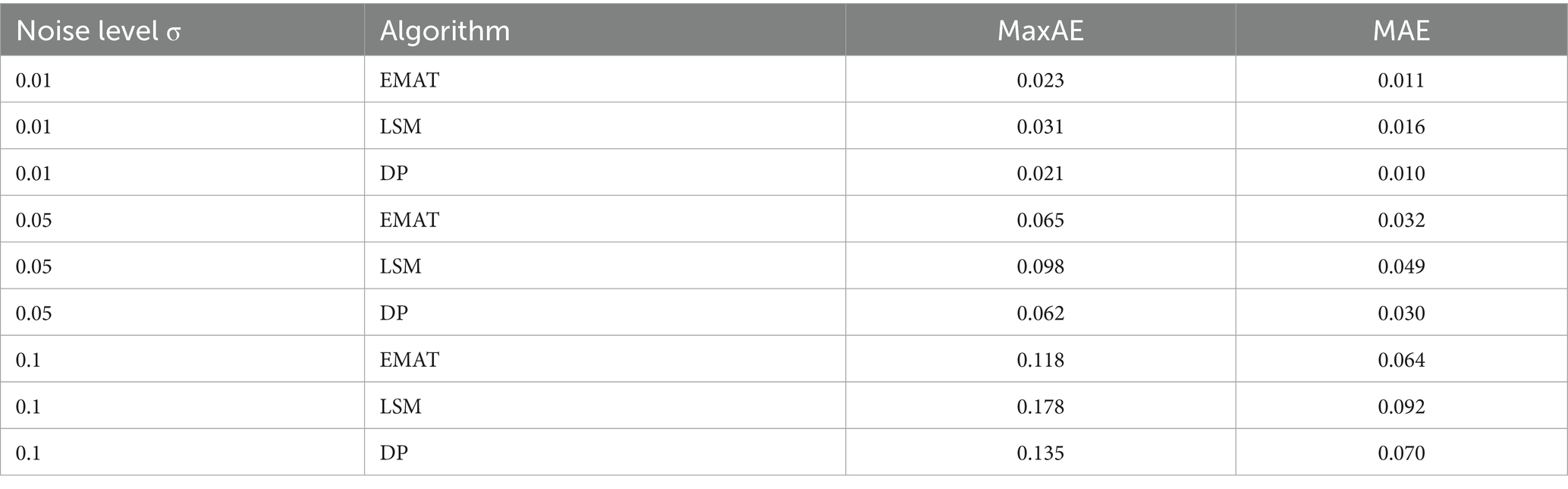Click the Noise level σ column header
This screenshot has width=1568, height=489.
pos(99,31)
